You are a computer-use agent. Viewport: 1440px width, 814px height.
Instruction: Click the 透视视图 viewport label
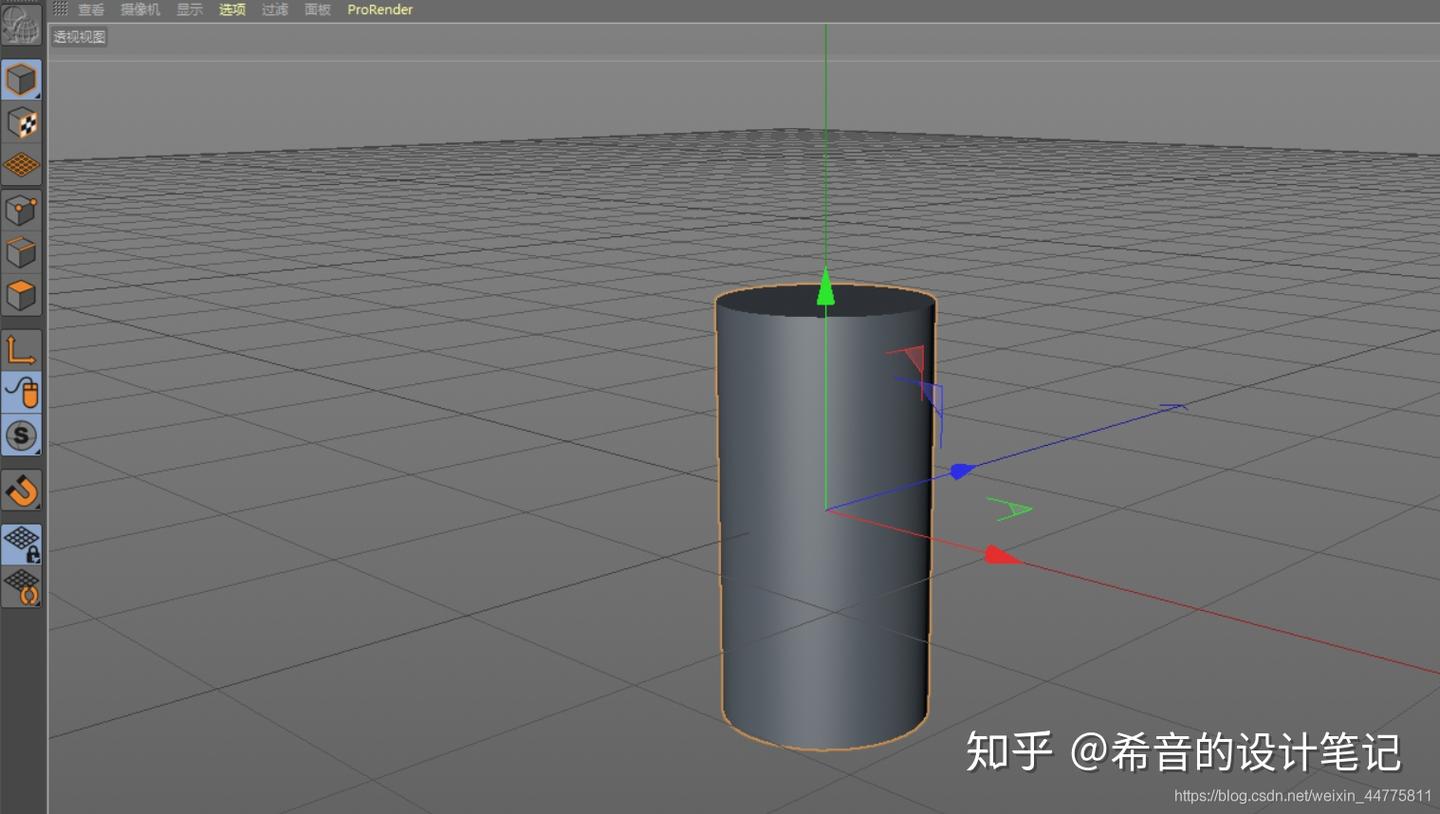pyautogui.click(x=79, y=37)
